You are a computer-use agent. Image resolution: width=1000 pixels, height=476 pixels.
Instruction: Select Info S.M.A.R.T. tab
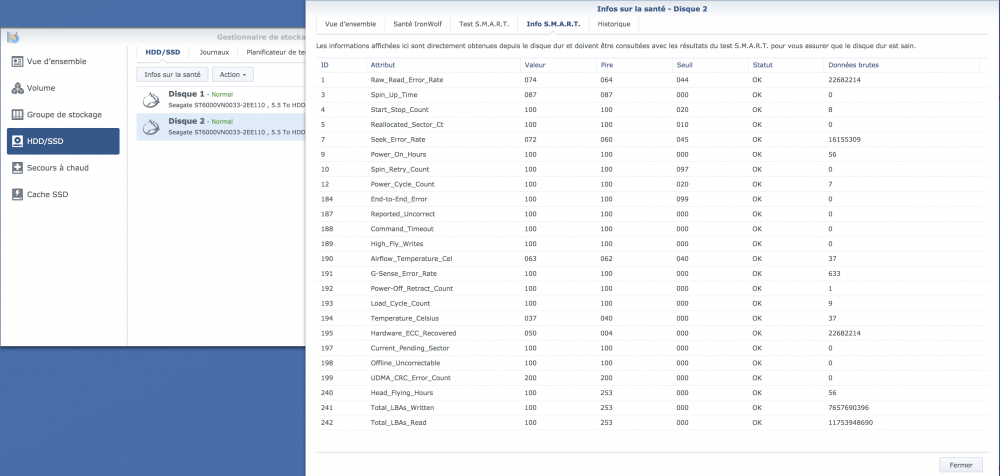[x=553, y=24]
